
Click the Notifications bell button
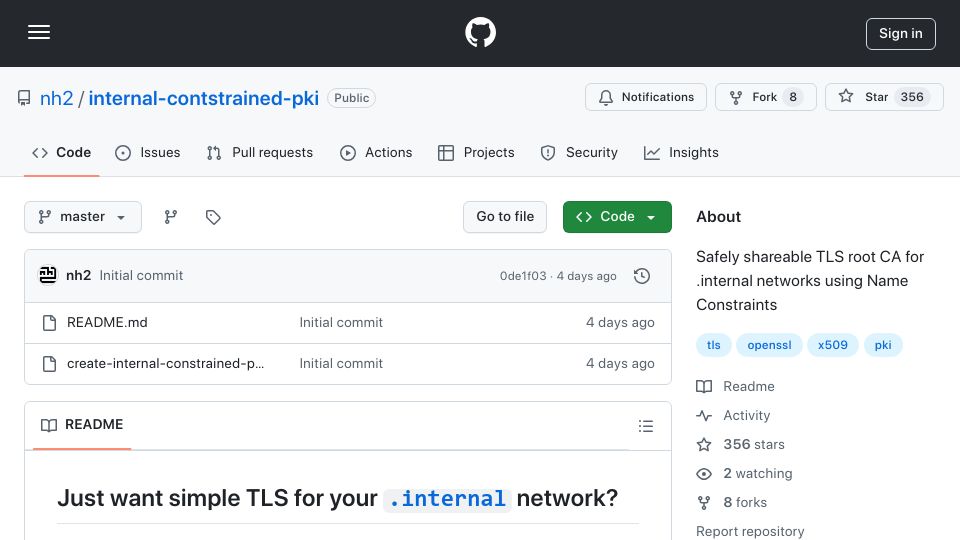pos(645,97)
